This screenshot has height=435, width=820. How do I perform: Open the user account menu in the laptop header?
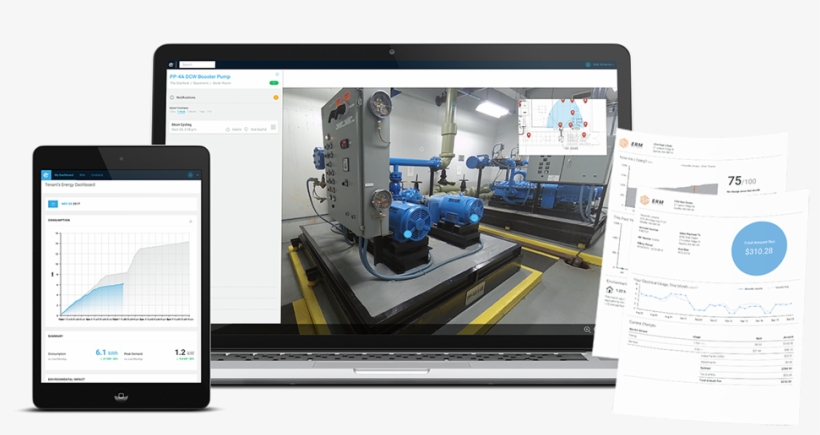click(x=602, y=65)
